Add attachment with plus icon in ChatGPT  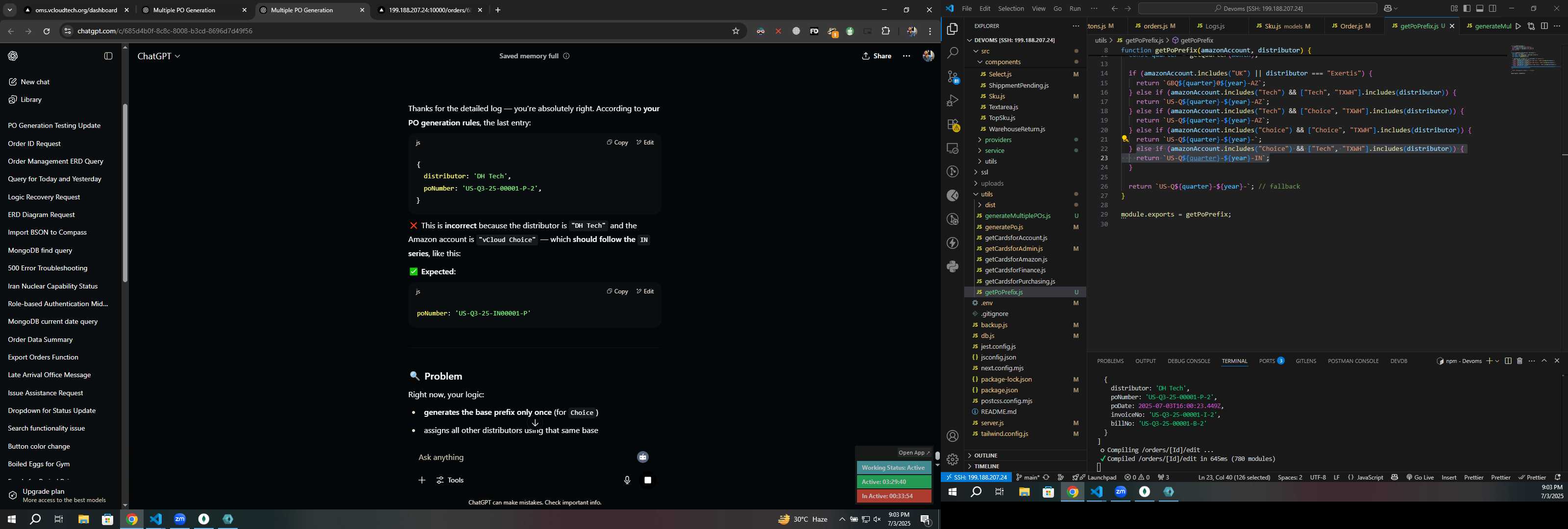[x=421, y=481]
